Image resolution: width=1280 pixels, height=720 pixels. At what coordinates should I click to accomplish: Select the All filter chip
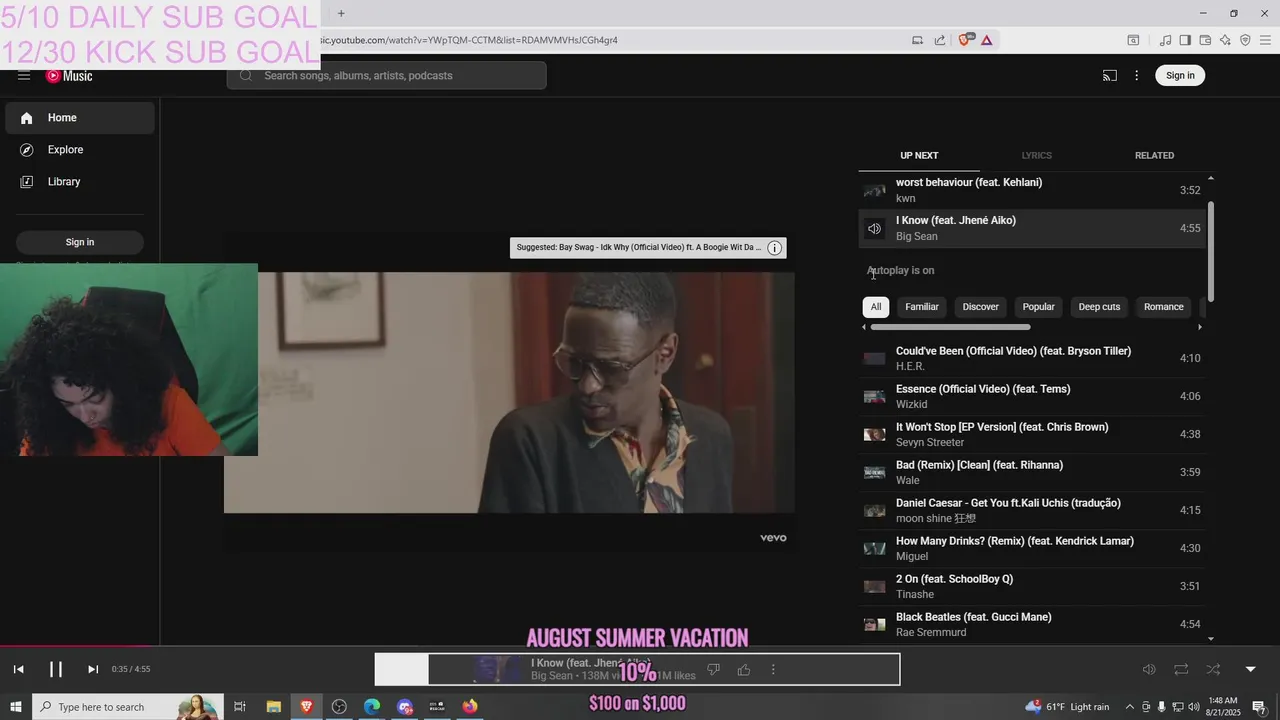876,307
